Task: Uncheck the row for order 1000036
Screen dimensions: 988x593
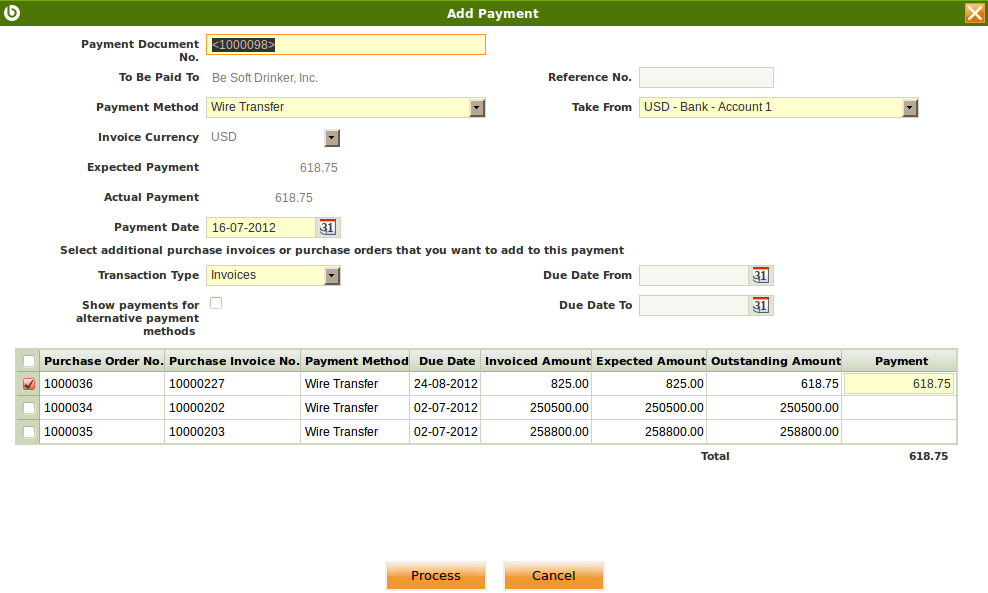Action: click(29, 384)
